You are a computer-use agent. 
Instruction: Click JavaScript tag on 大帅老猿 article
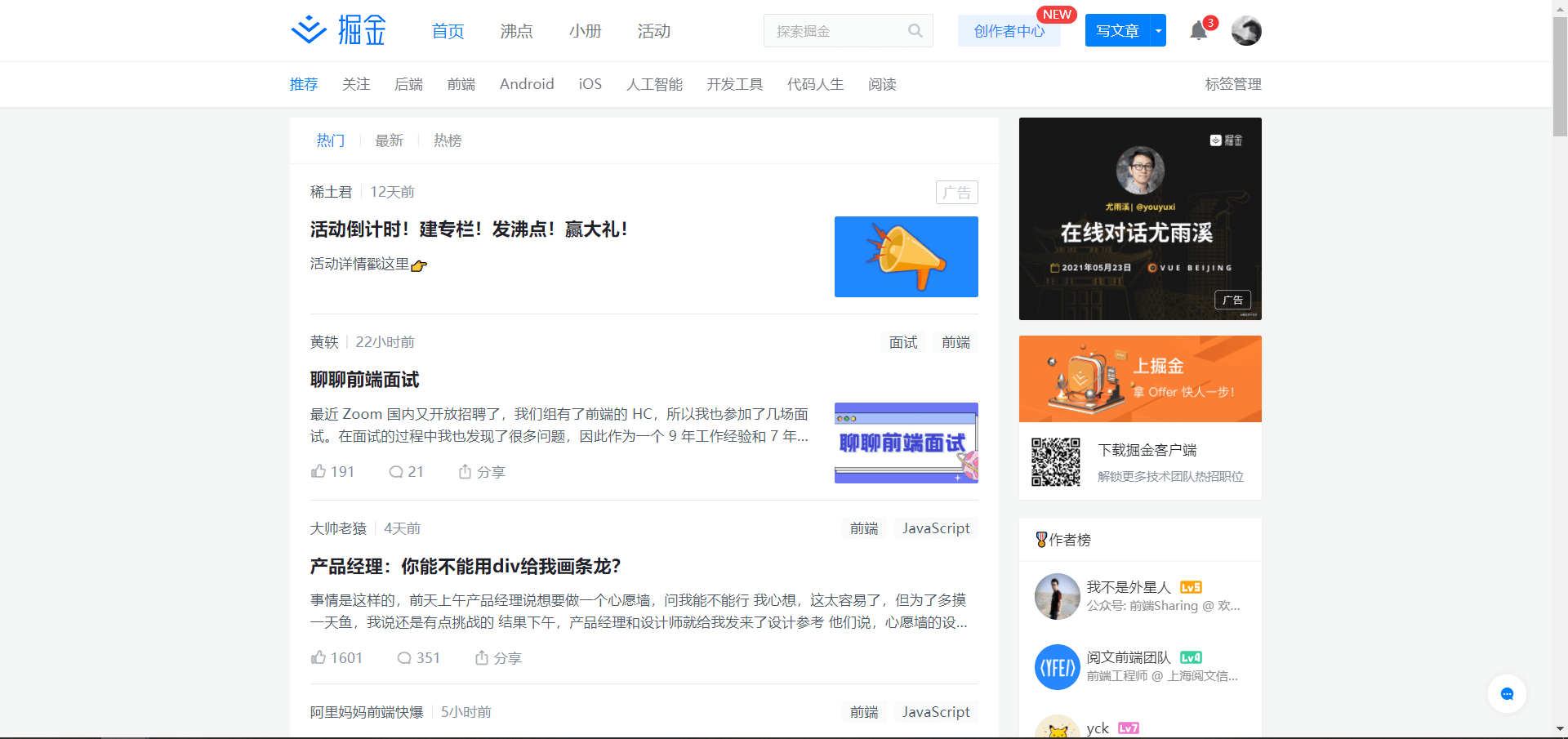click(936, 528)
